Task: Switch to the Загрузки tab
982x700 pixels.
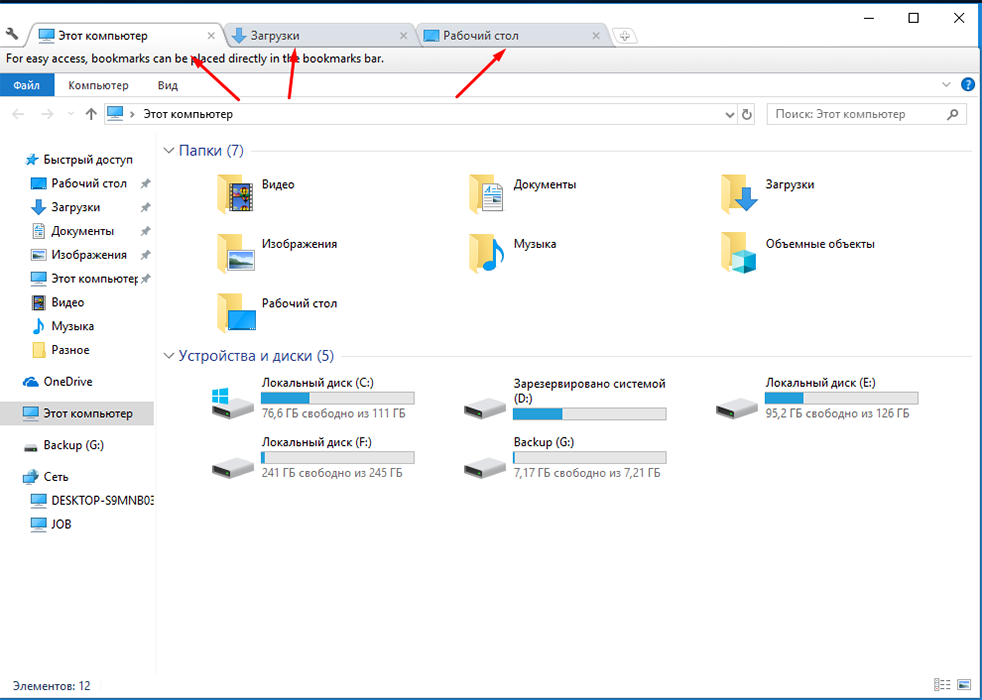Action: pyautogui.click(x=310, y=36)
